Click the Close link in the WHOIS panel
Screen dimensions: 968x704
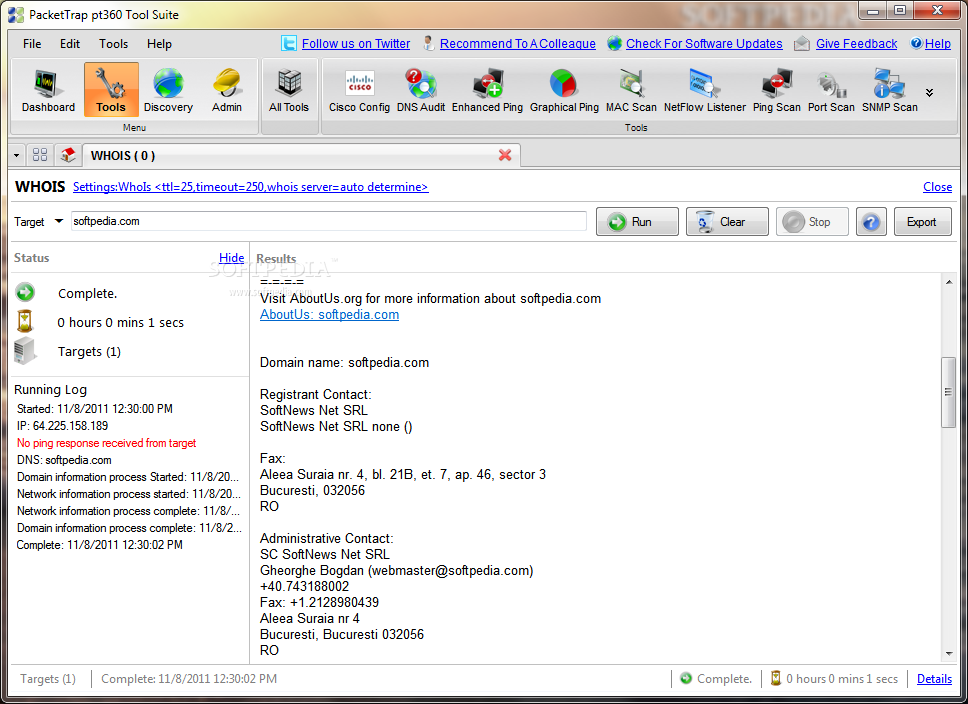[937, 187]
